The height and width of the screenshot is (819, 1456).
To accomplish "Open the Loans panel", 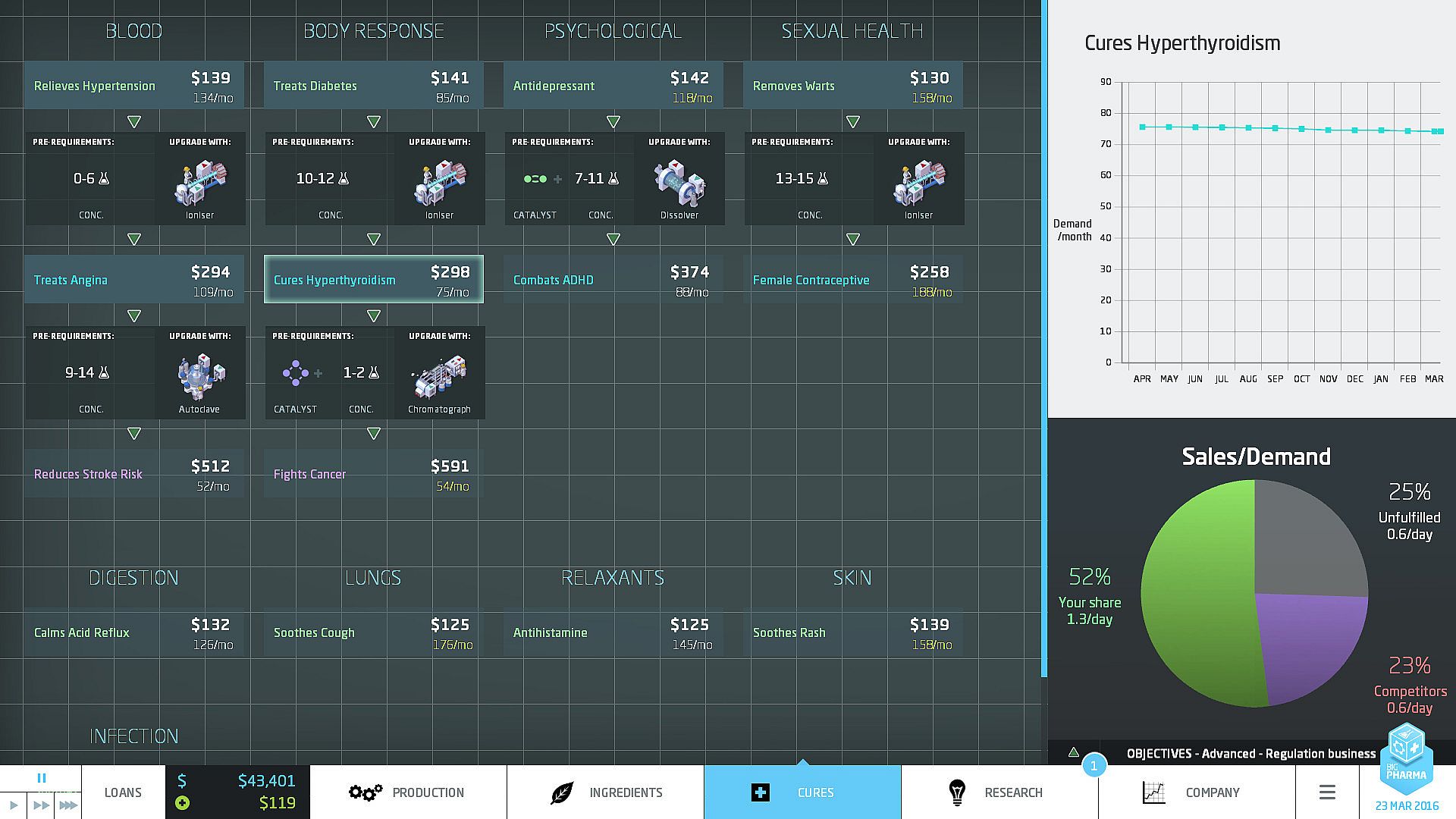I will pyautogui.click(x=123, y=792).
